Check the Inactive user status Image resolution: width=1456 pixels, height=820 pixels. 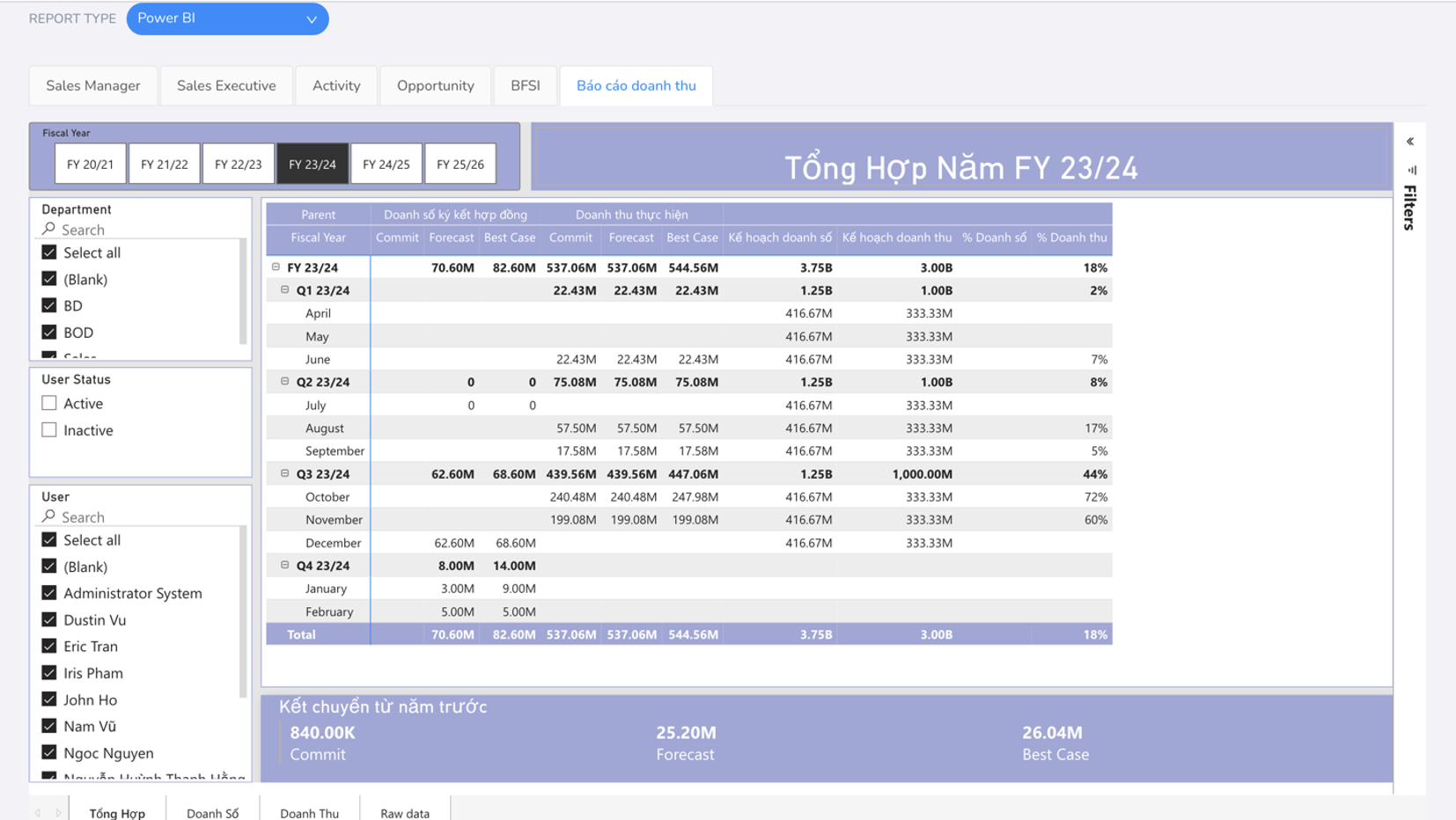pos(49,430)
